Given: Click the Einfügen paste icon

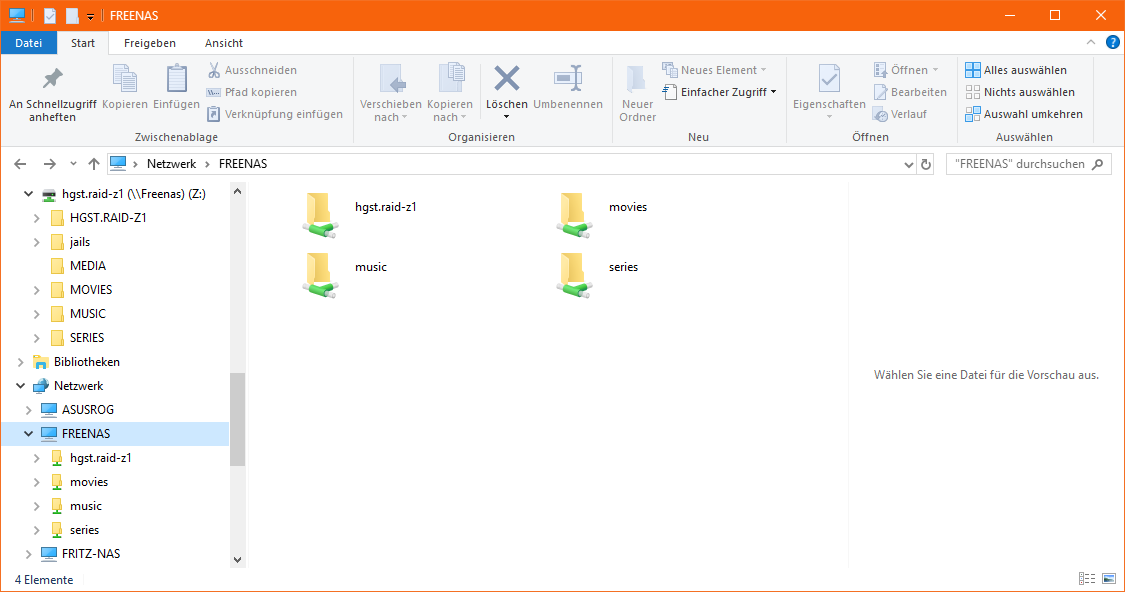Looking at the screenshot, I should click(176, 78).
